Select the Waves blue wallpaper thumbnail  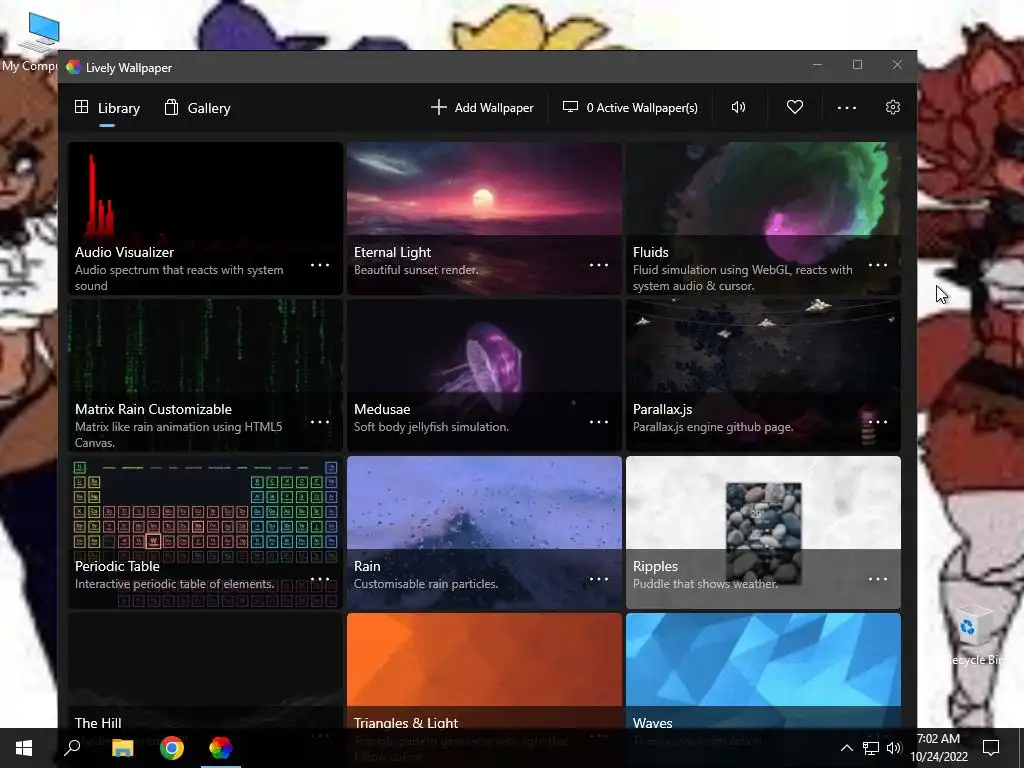(x=763, y=669)
